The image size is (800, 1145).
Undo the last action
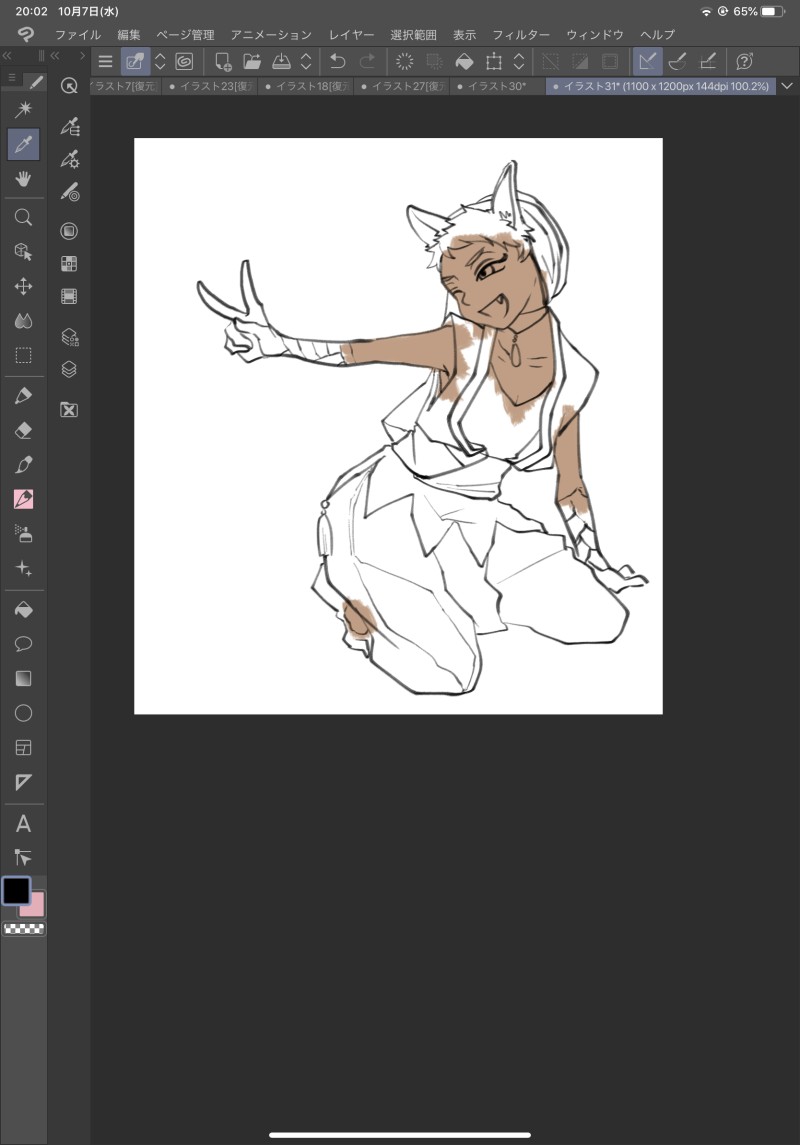337,61
